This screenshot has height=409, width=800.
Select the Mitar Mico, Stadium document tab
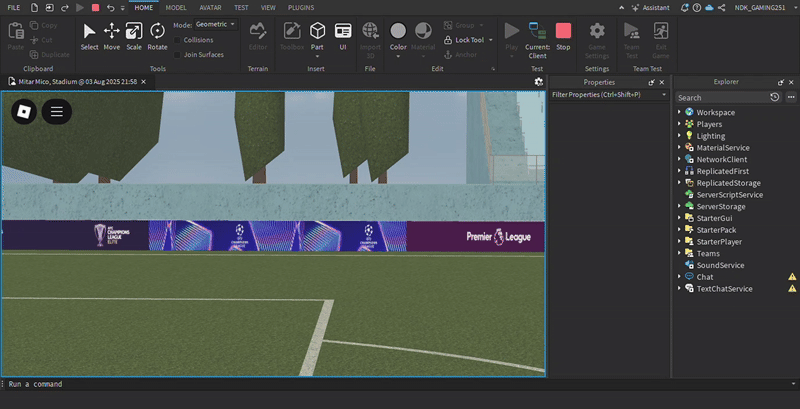click(77, 82)
